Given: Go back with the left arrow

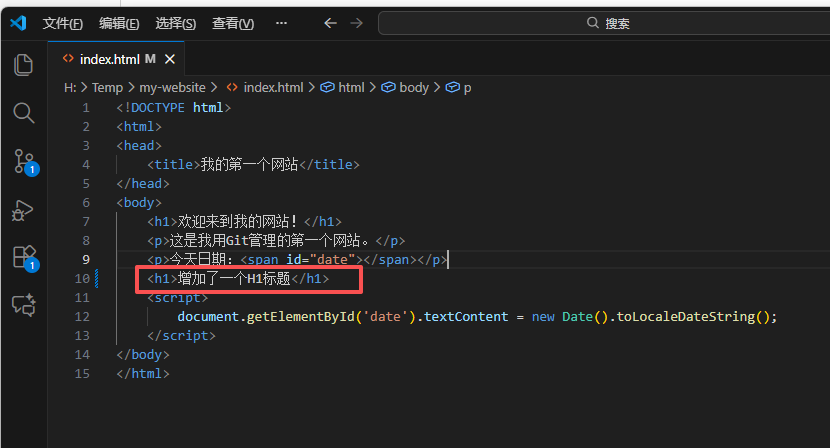Looking at the screenshot, I should click(330, 23).
